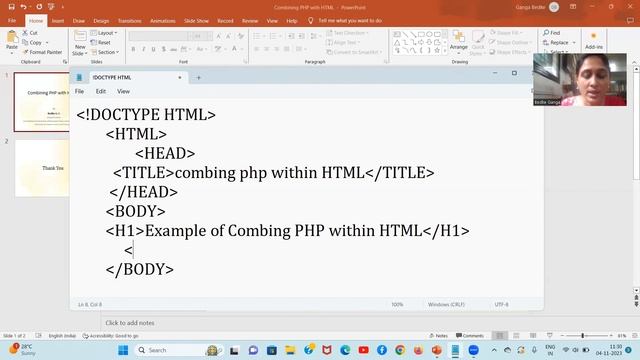The width and height of the screenshot is (640, 360).
Task: Click the font name combo box
Action: coord(159,36)
